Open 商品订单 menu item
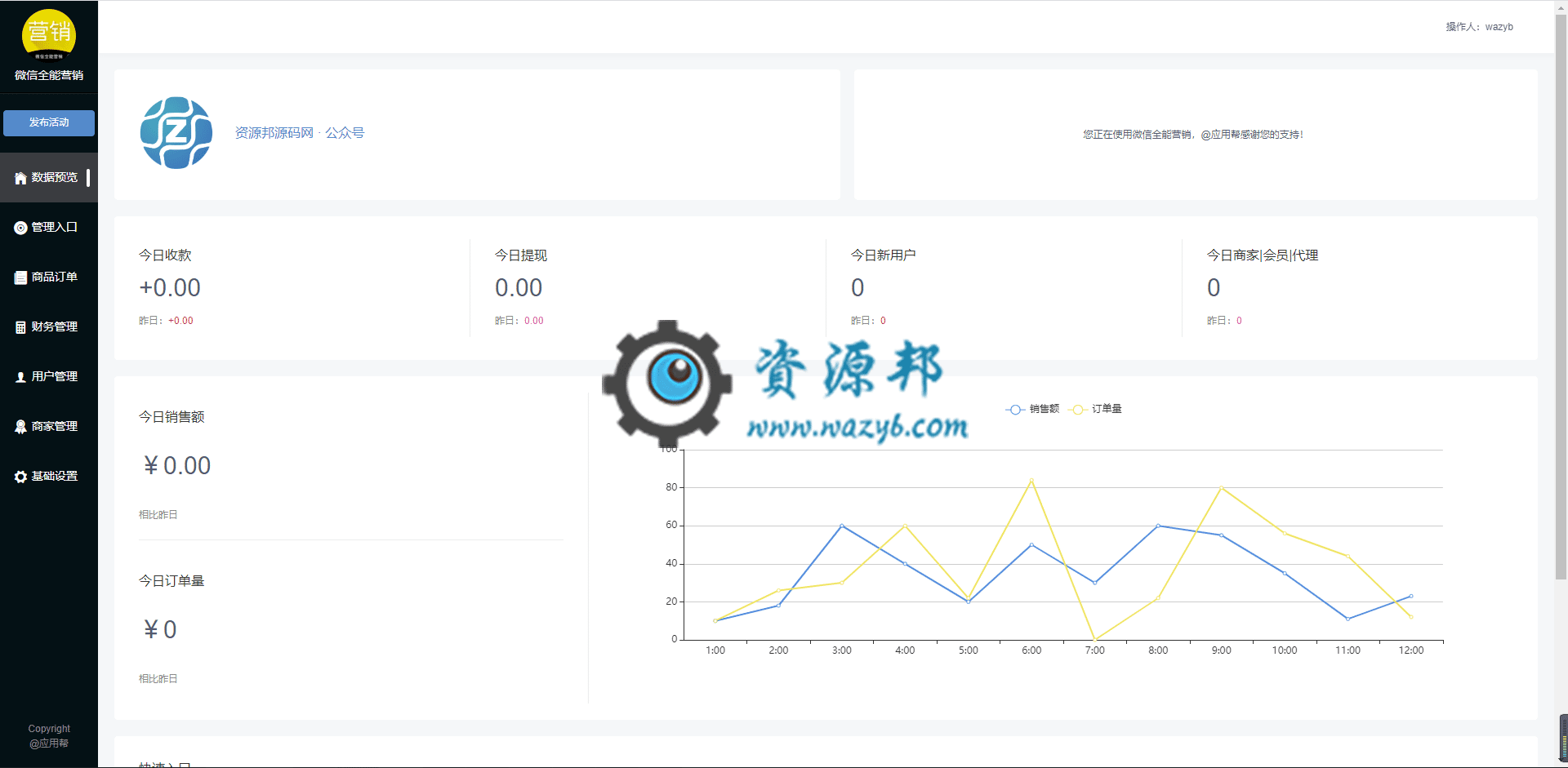Viewport: 1568px width, 768px height. coord(49,277)
